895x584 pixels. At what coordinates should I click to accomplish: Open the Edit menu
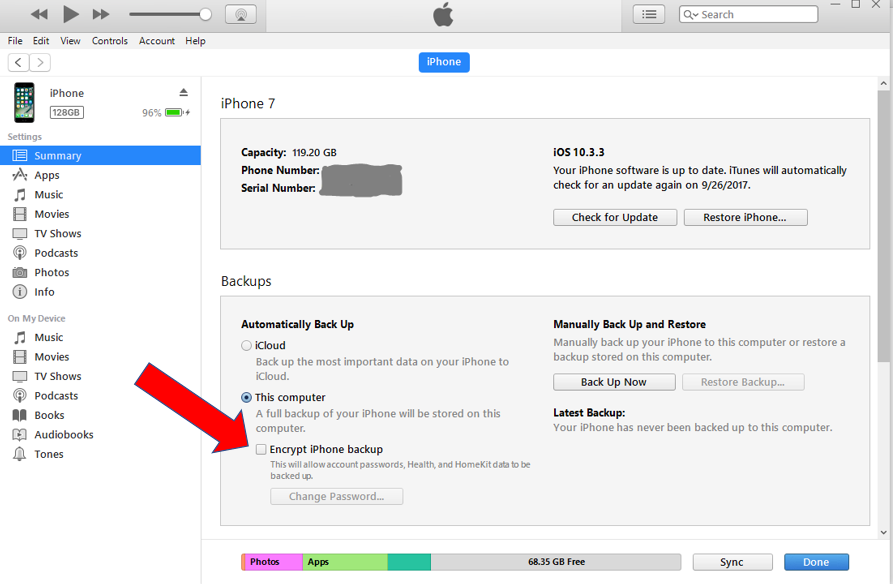click(x=41, y=41)
